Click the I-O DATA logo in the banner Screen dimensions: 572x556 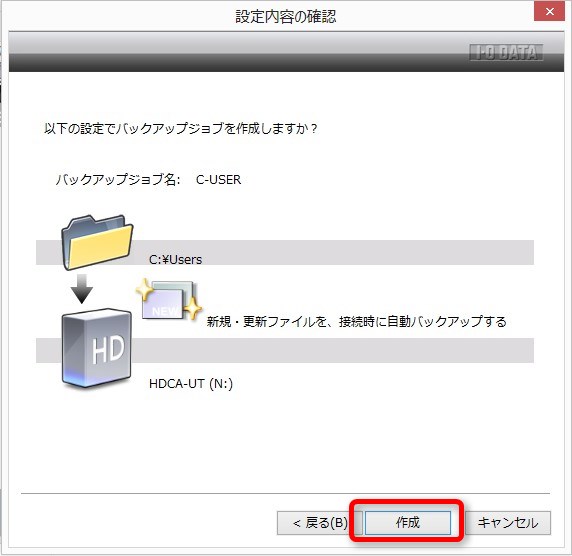[506, 53]
